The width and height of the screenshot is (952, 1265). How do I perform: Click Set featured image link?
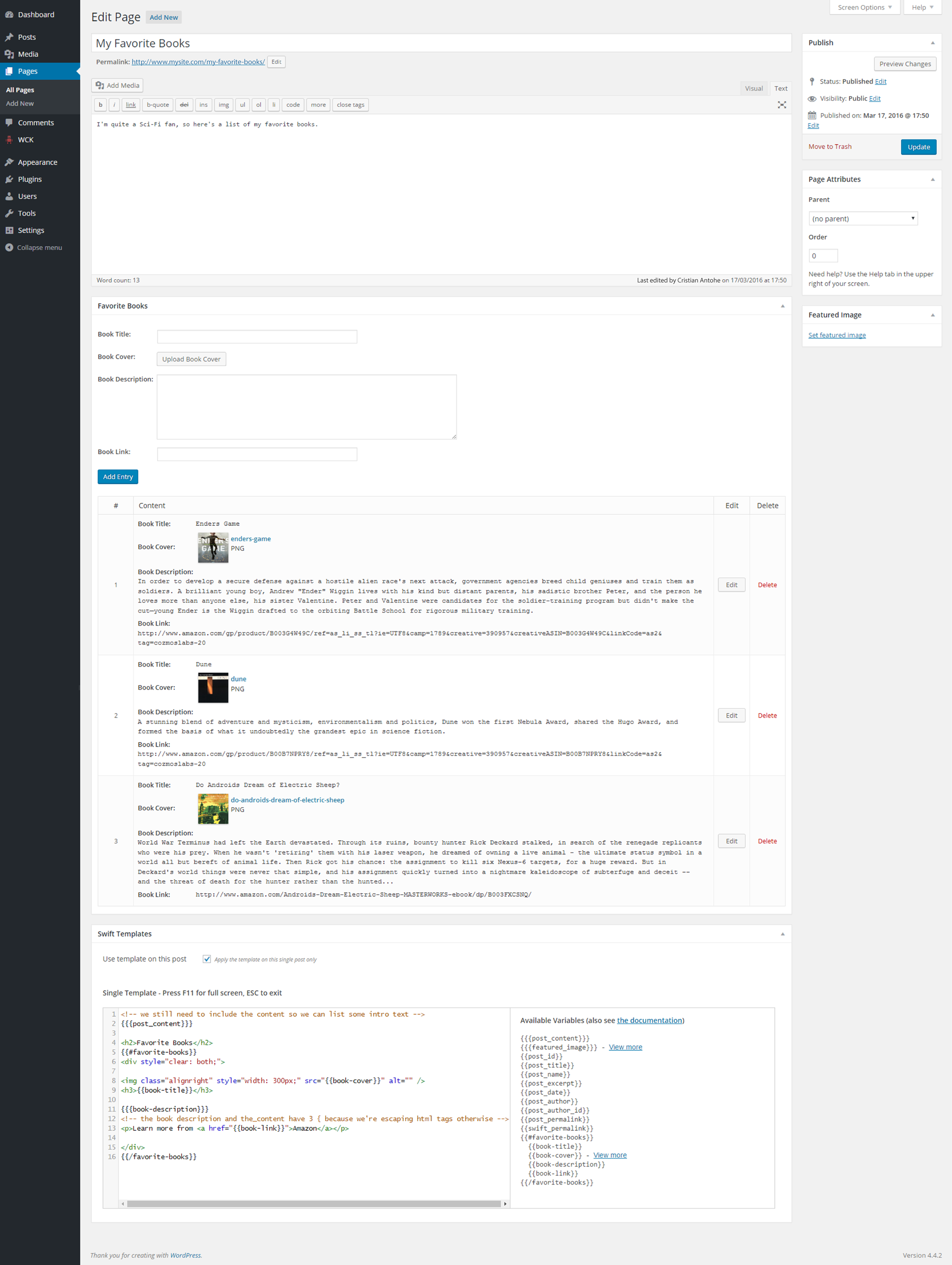click(837, 336)
